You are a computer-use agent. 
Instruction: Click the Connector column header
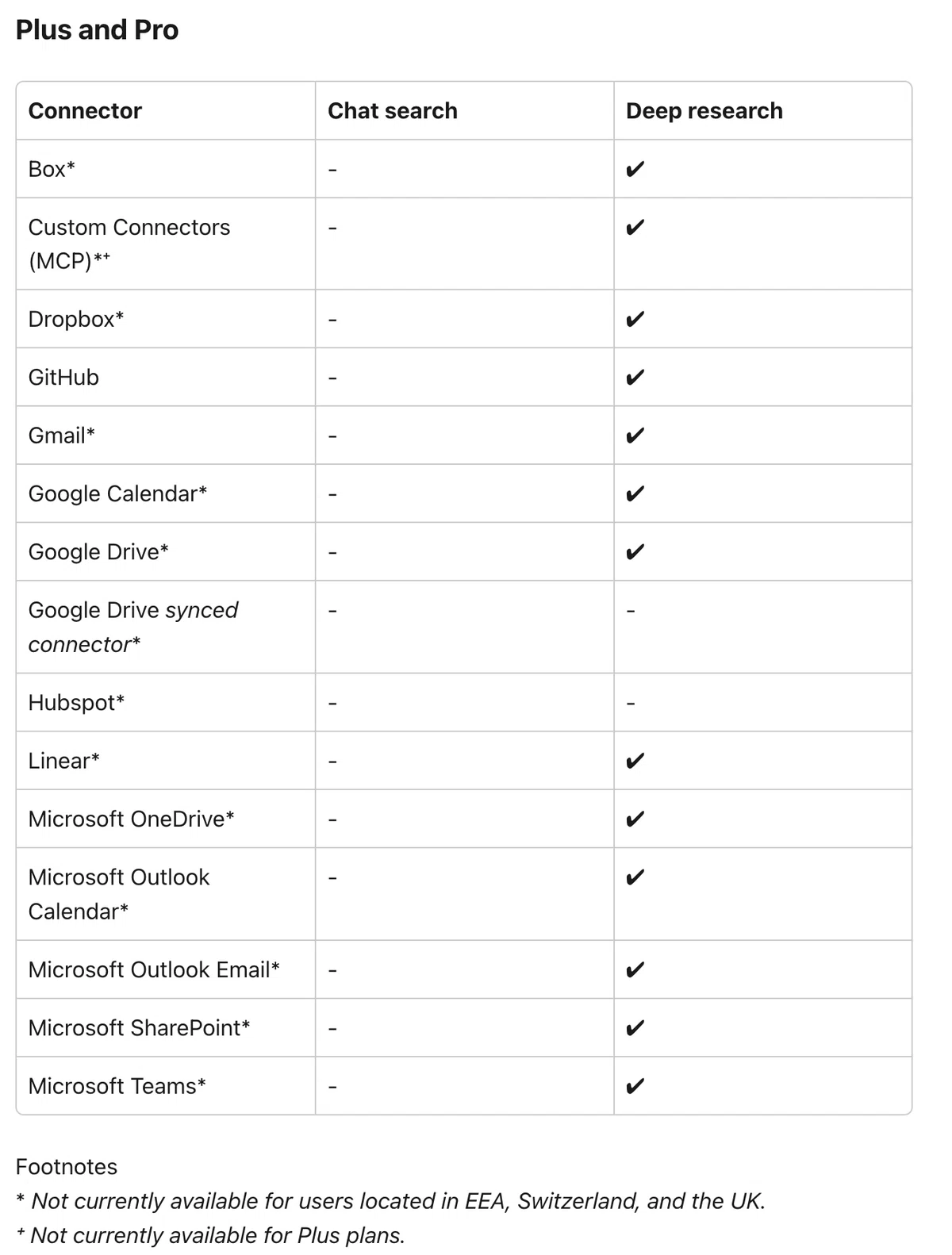pos(85,111)
